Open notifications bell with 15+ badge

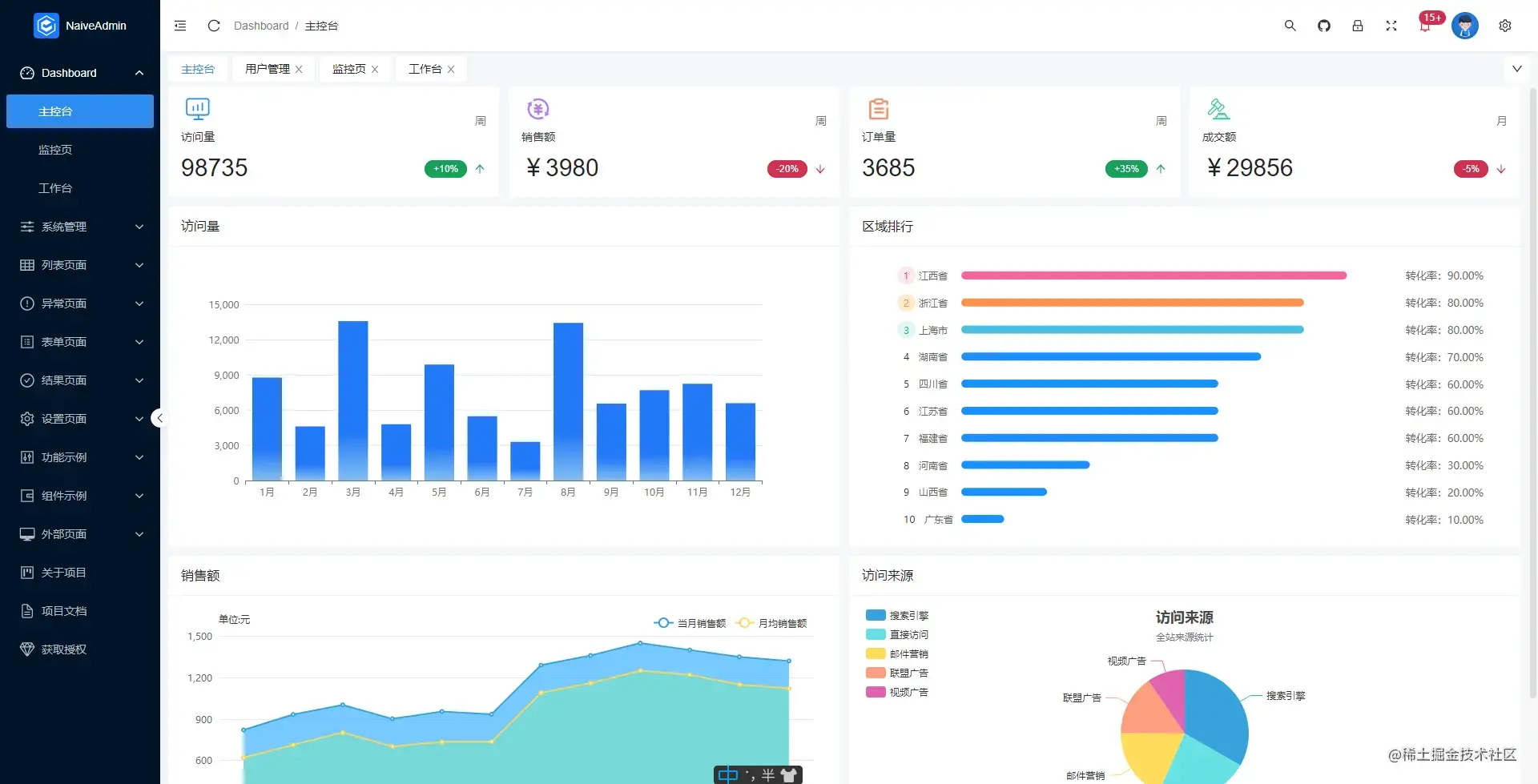[1425, 26]
